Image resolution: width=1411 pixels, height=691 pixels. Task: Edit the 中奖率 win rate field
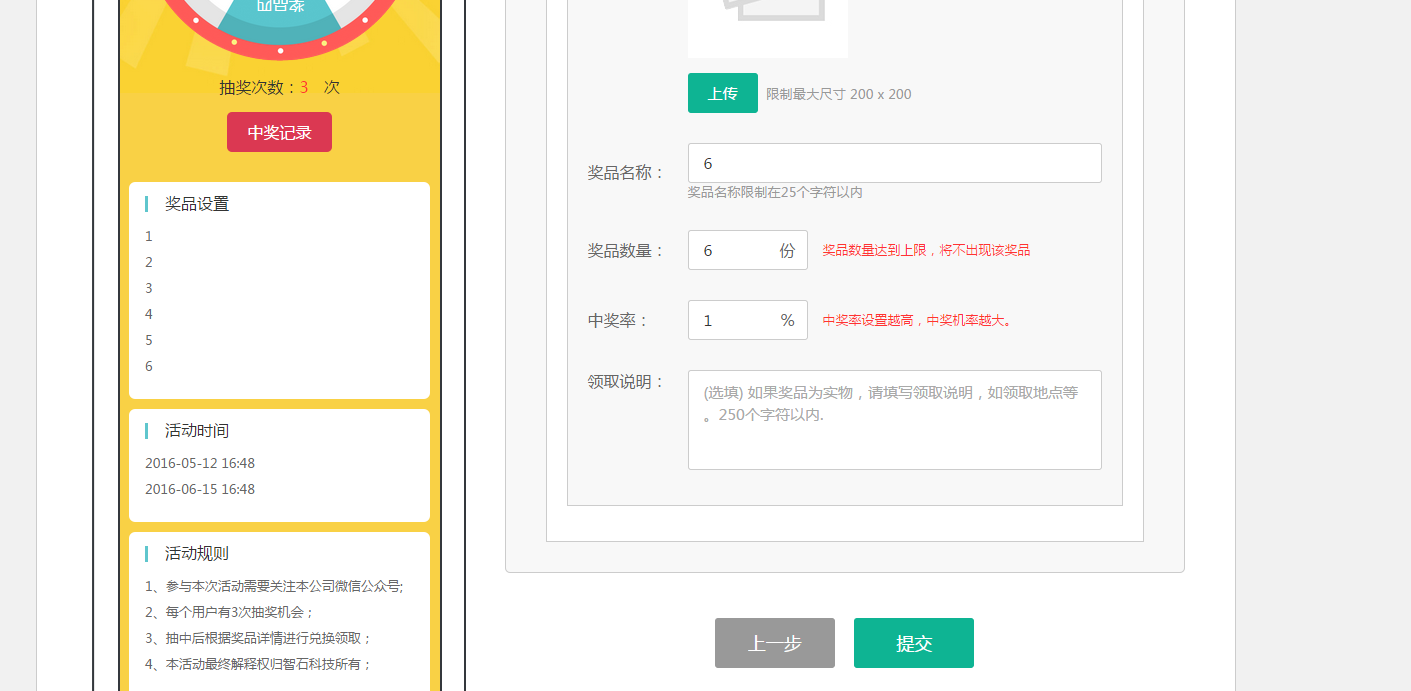point(747,320)
